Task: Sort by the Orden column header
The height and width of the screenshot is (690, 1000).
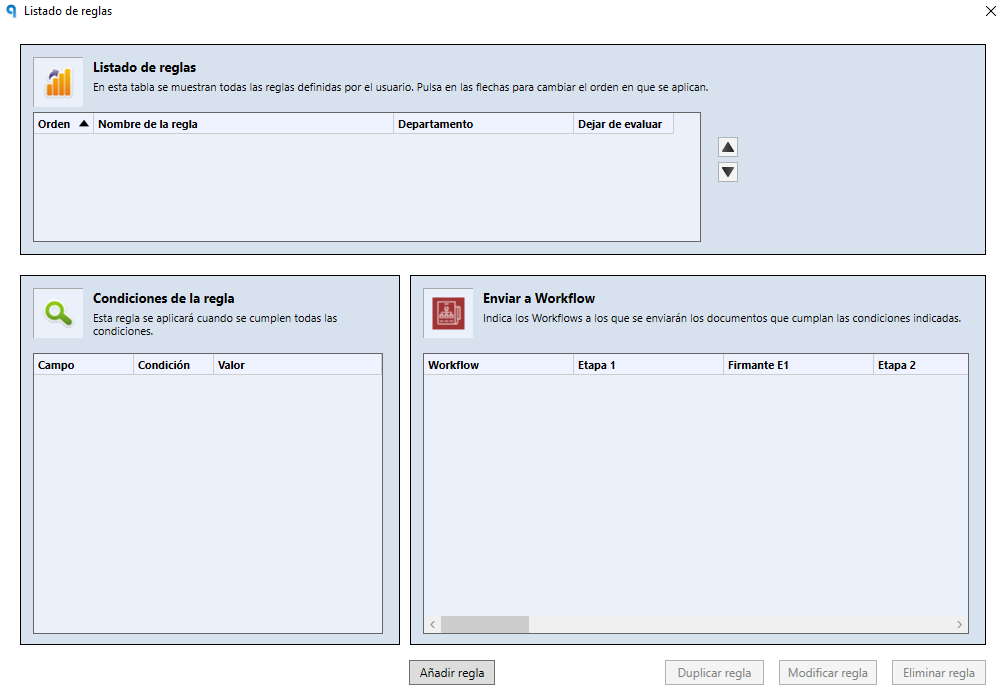Action: (x=63, y=124)
